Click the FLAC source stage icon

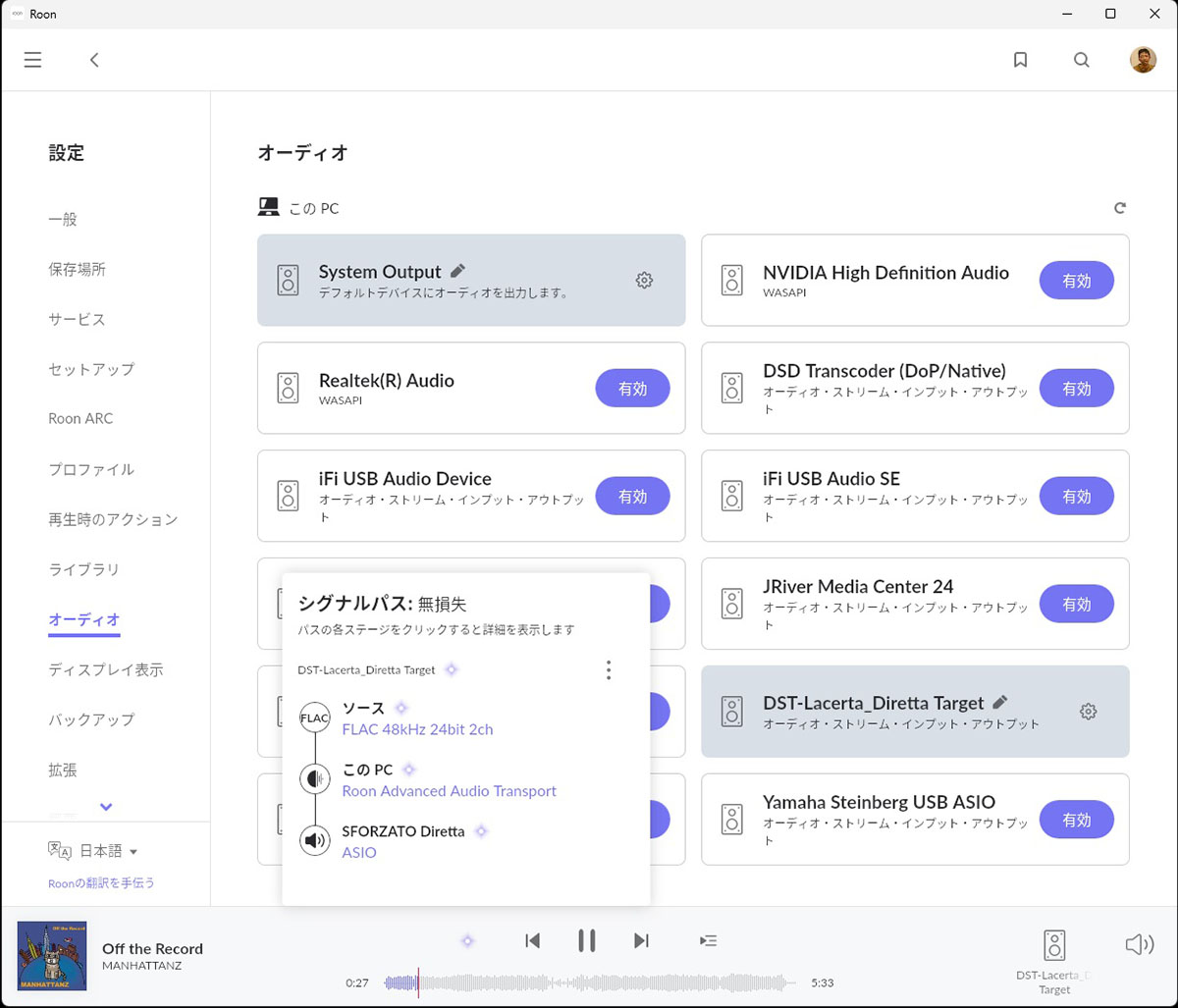coord(314,718)
